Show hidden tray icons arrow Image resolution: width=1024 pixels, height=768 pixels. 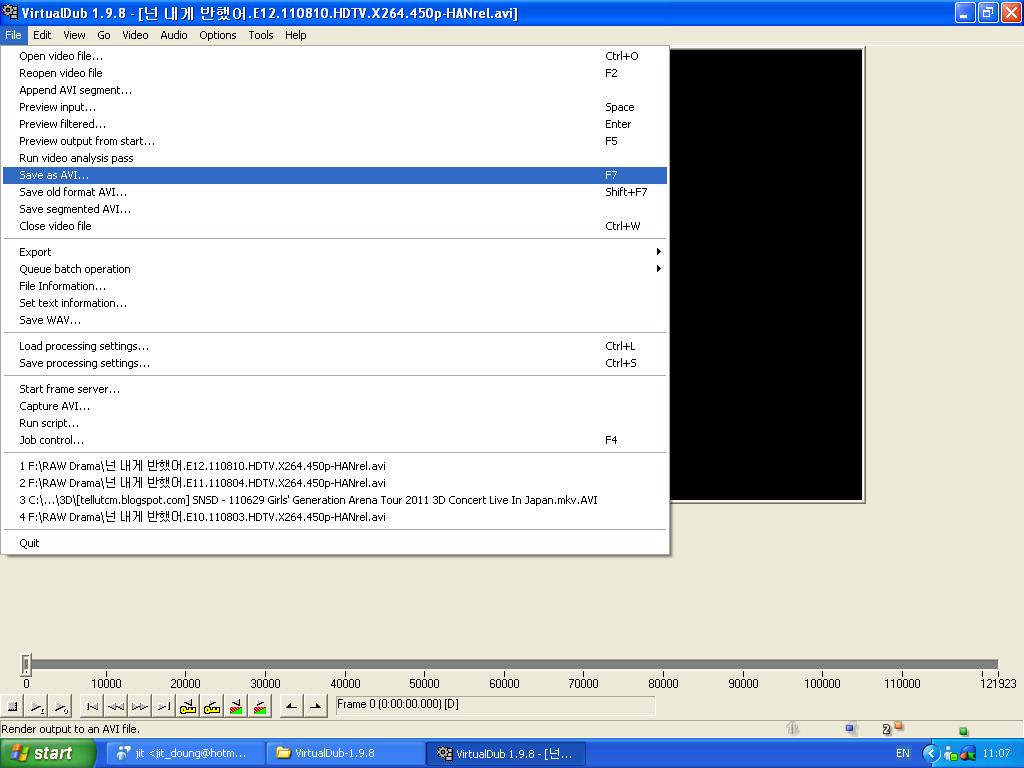[930, 753]
